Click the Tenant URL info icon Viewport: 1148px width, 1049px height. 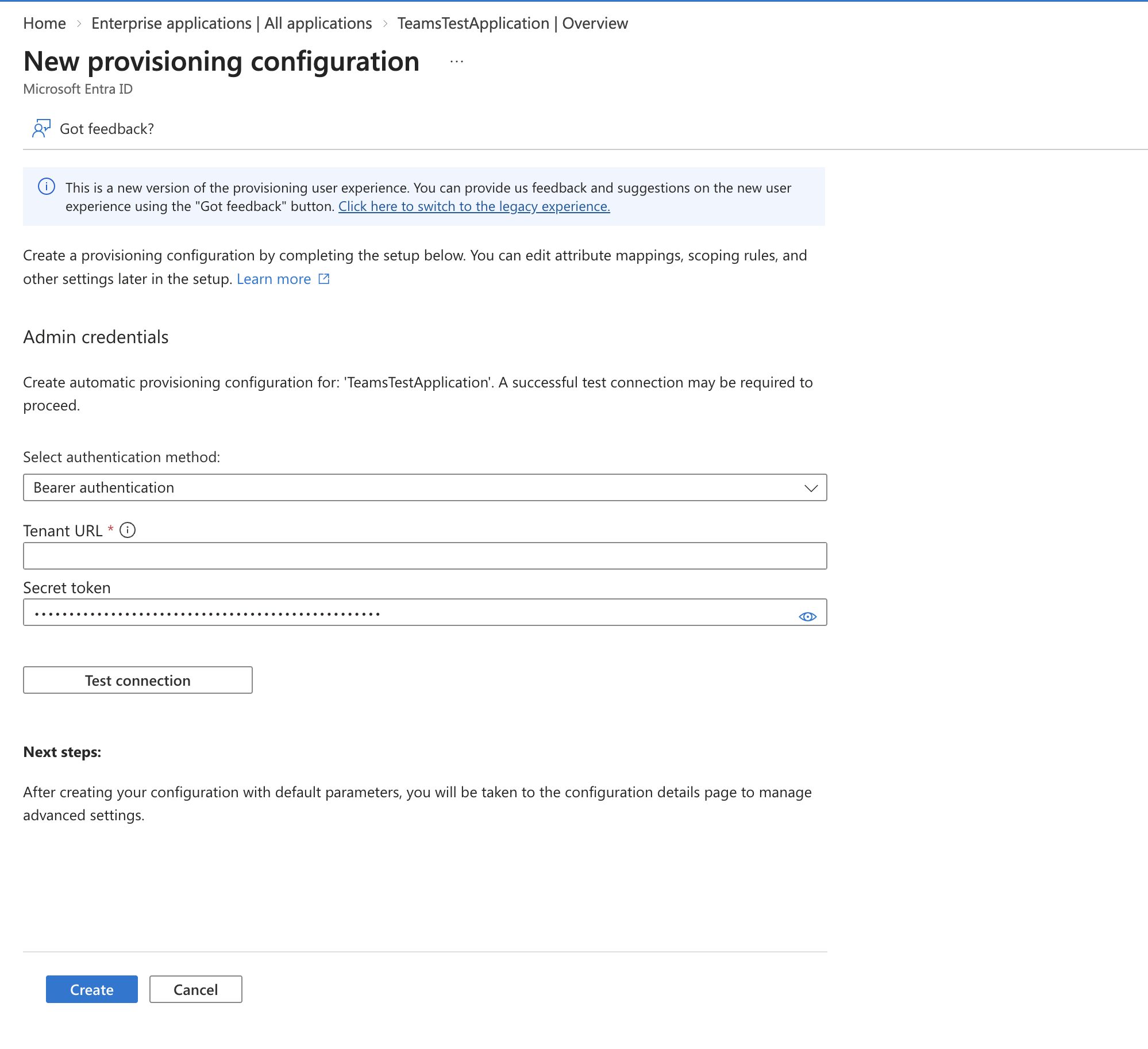128,530
